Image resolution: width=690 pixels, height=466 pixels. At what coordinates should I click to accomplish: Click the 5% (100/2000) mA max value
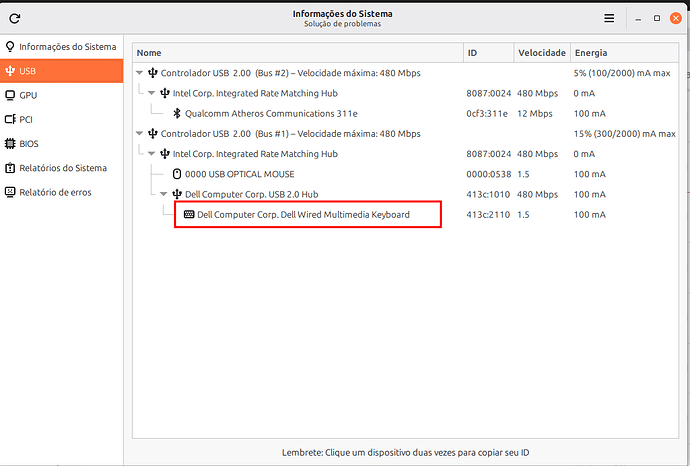pyautogui.click(x=622, y=73)
